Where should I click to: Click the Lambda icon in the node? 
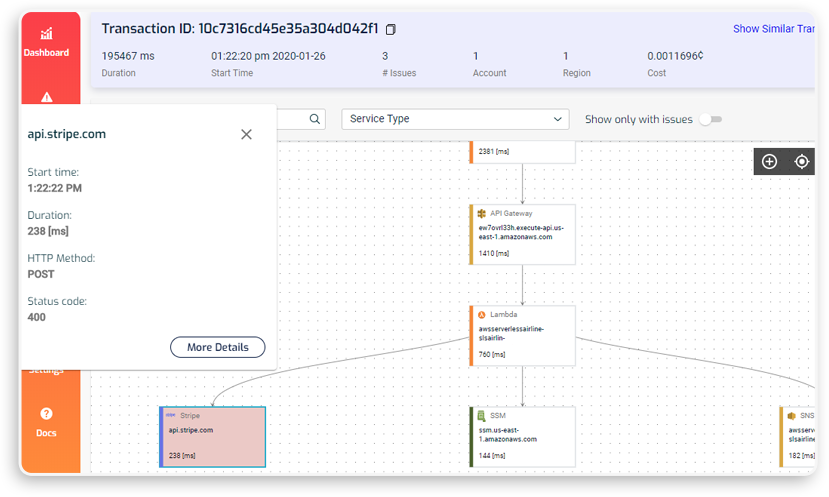[x=482, y=315]
